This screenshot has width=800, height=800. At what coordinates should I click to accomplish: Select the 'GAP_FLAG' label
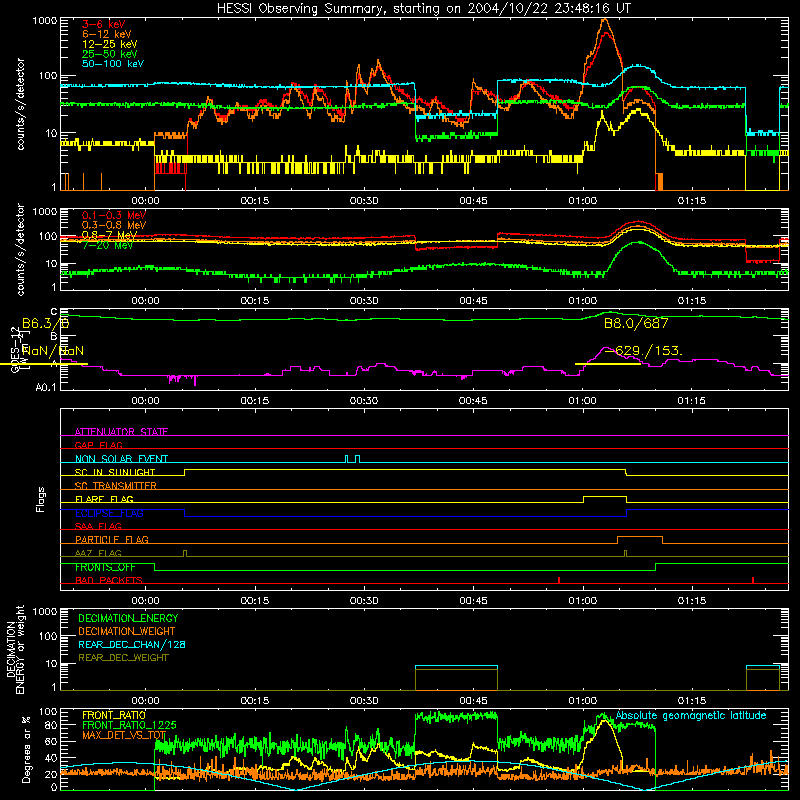[98, 445]
